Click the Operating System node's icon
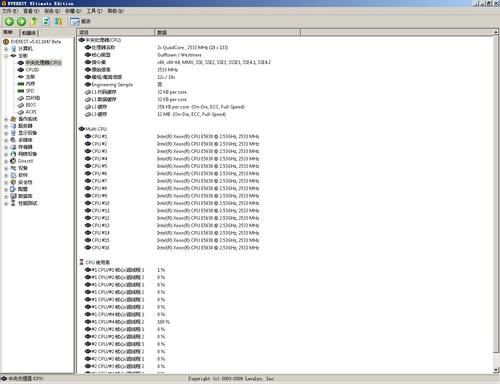This screenshot has height=384, width=500. coord(13,119)
